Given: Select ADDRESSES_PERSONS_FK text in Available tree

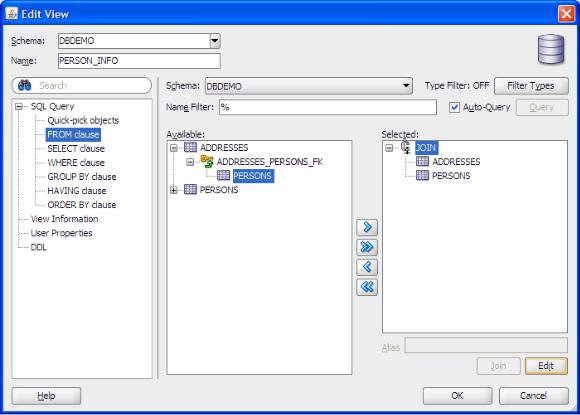Looking at the screenshot, I should 270,162.
